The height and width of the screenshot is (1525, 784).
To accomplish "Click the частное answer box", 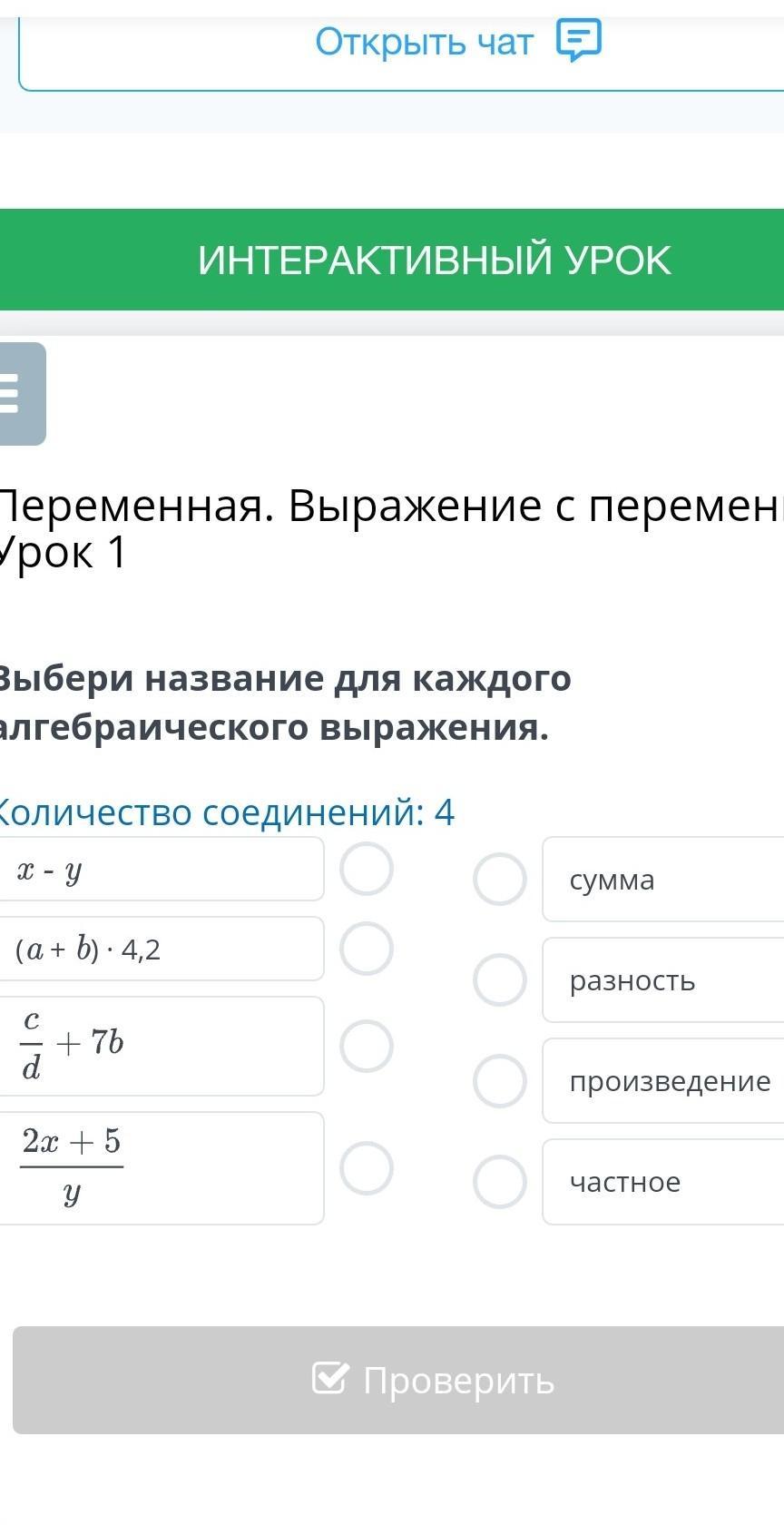I will coord(662,1181).
